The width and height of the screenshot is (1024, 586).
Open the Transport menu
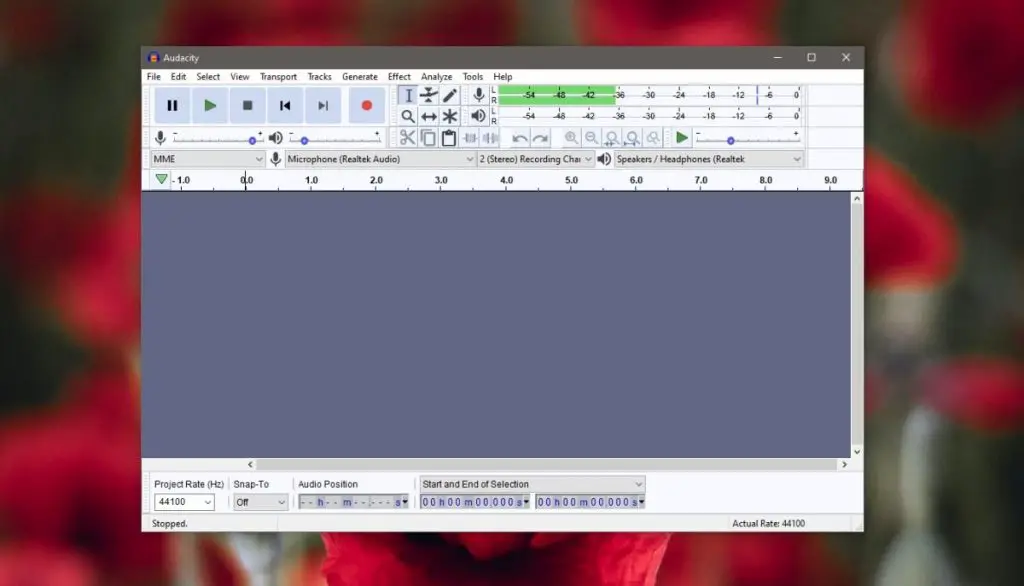(278, 76)
